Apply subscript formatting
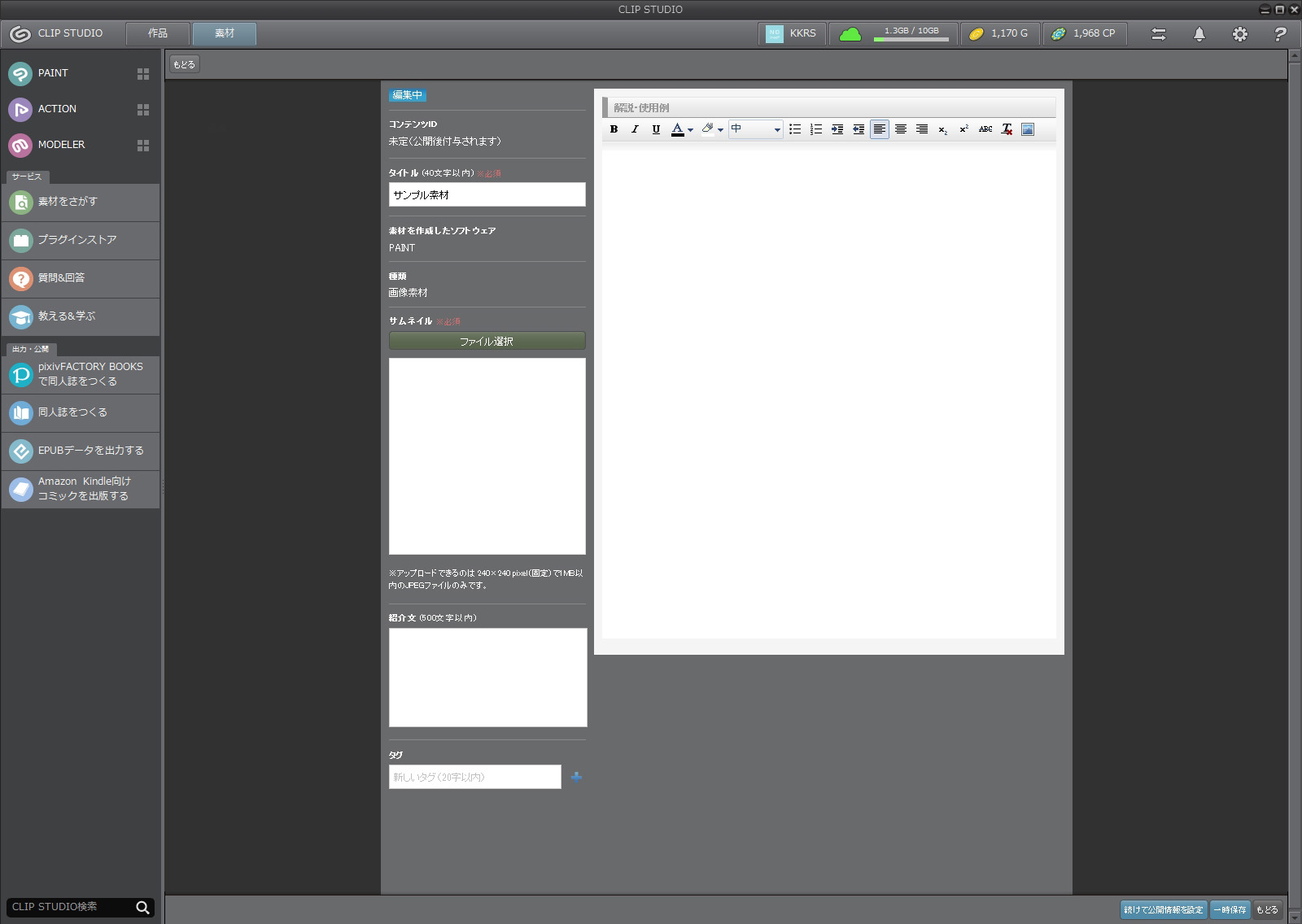Image resolution: width=1302 pixels, height=924 pixels. pyautogui.click(x=943, y=129)
